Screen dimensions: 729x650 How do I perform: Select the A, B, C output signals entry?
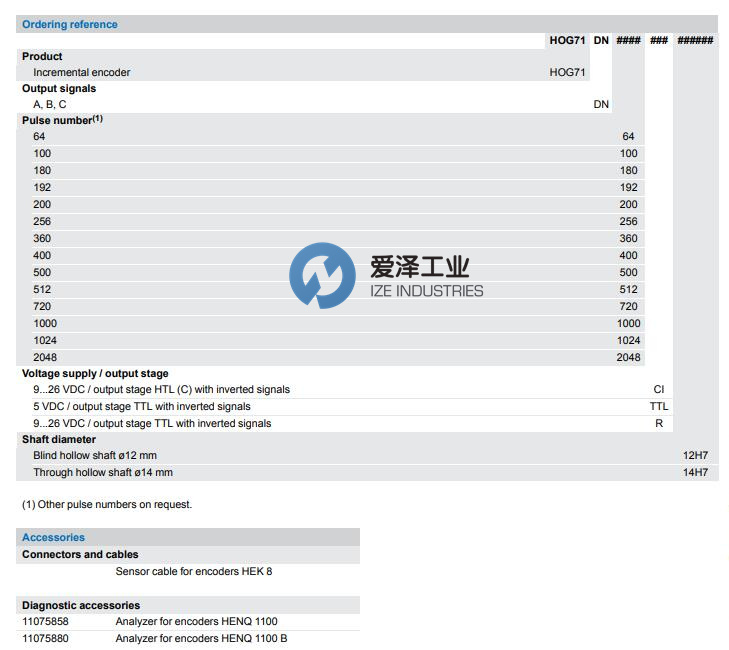[50, 104]
